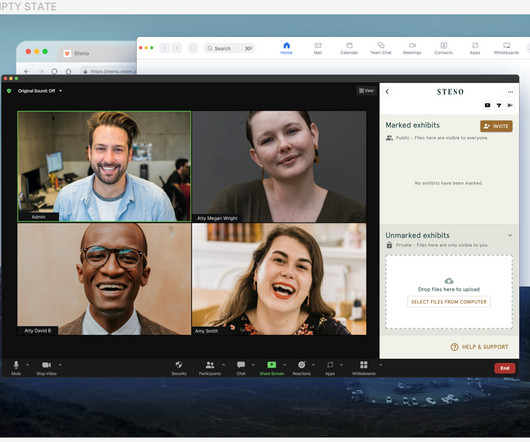This screenshot has height=442, width=530.
Task: Click Public visibility people icon
Action: [x=389, y=138]
